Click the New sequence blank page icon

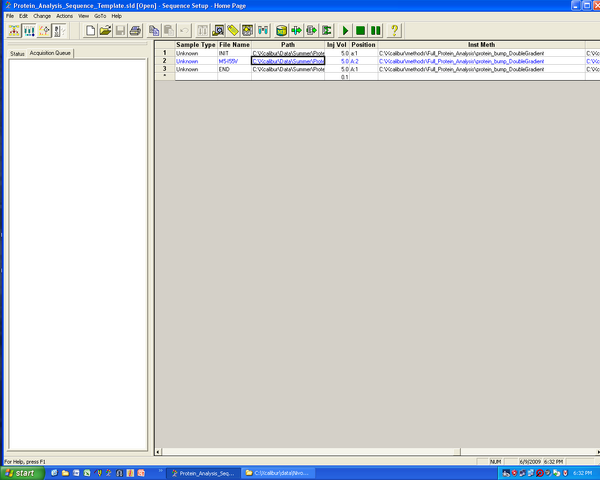pos(90,31)
